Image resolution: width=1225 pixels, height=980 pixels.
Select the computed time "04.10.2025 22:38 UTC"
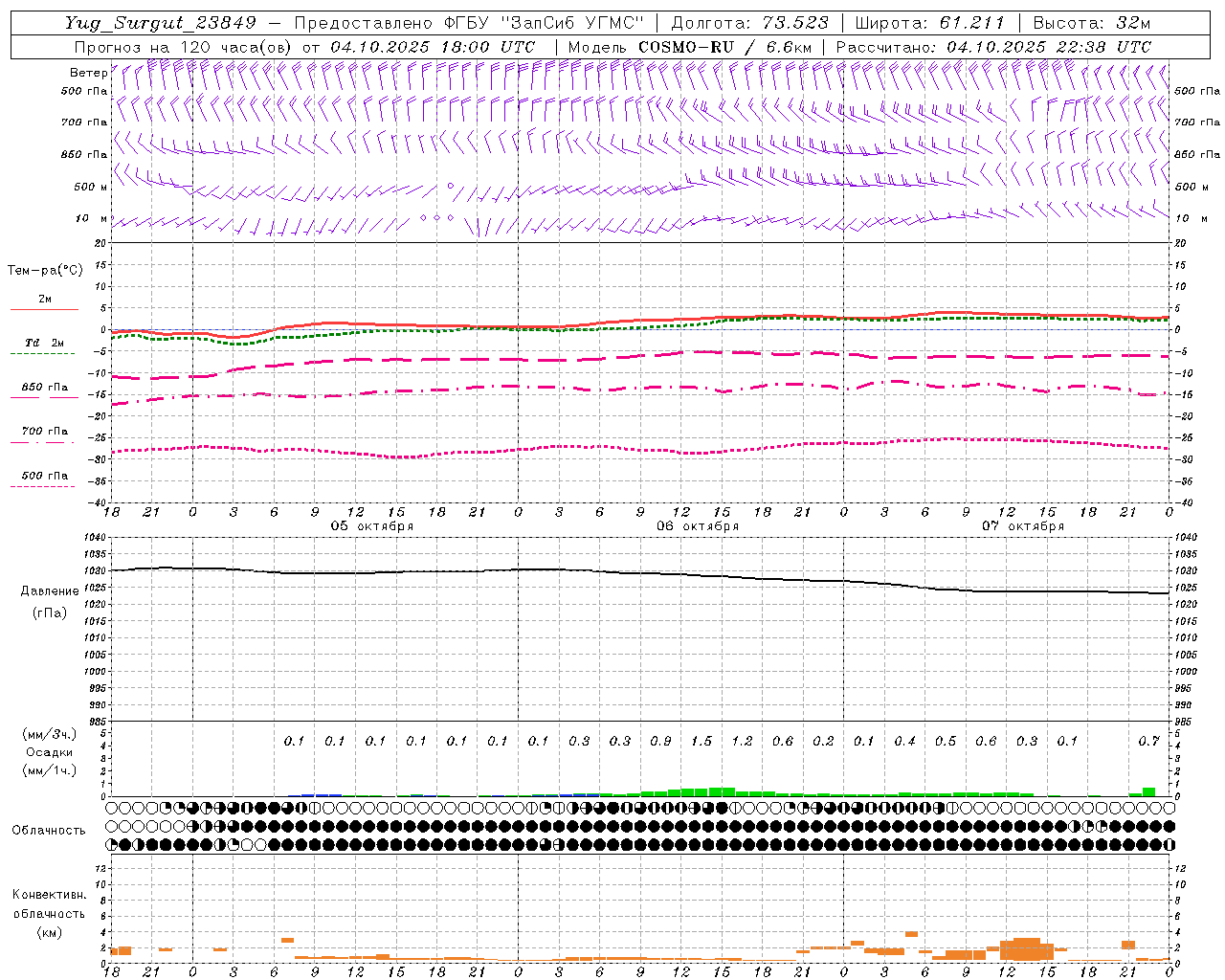(x=1049, y=47)
